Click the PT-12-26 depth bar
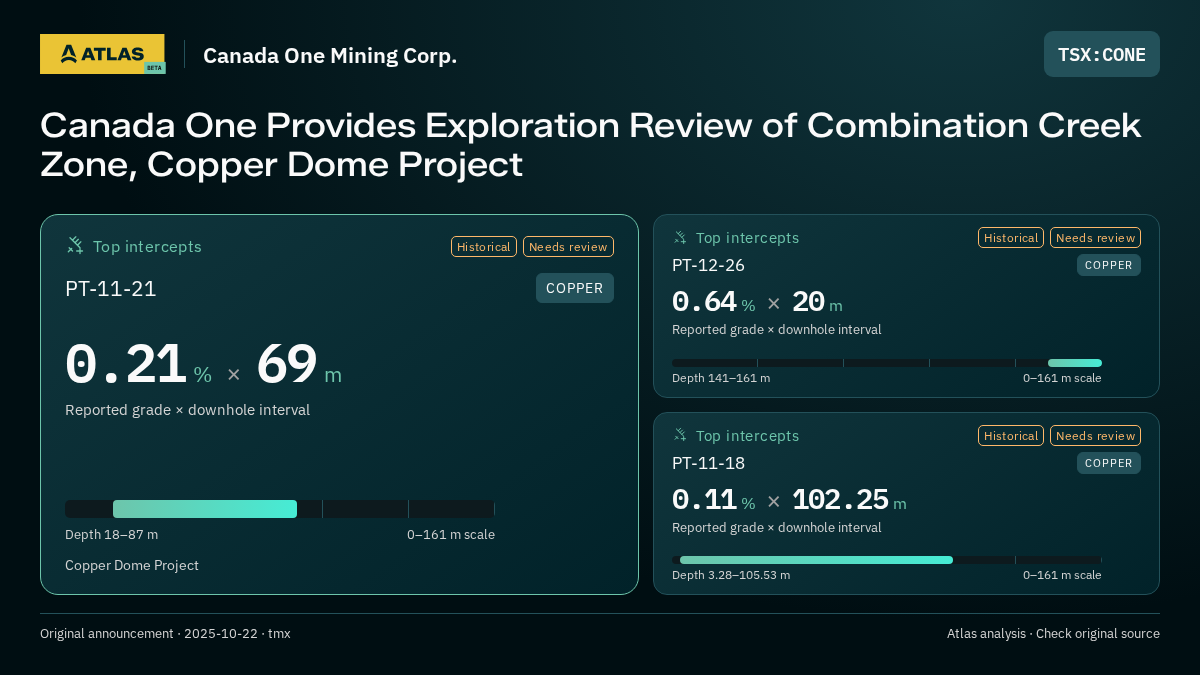This screenshot has width=1200, height=675. (x=887, y=363)
